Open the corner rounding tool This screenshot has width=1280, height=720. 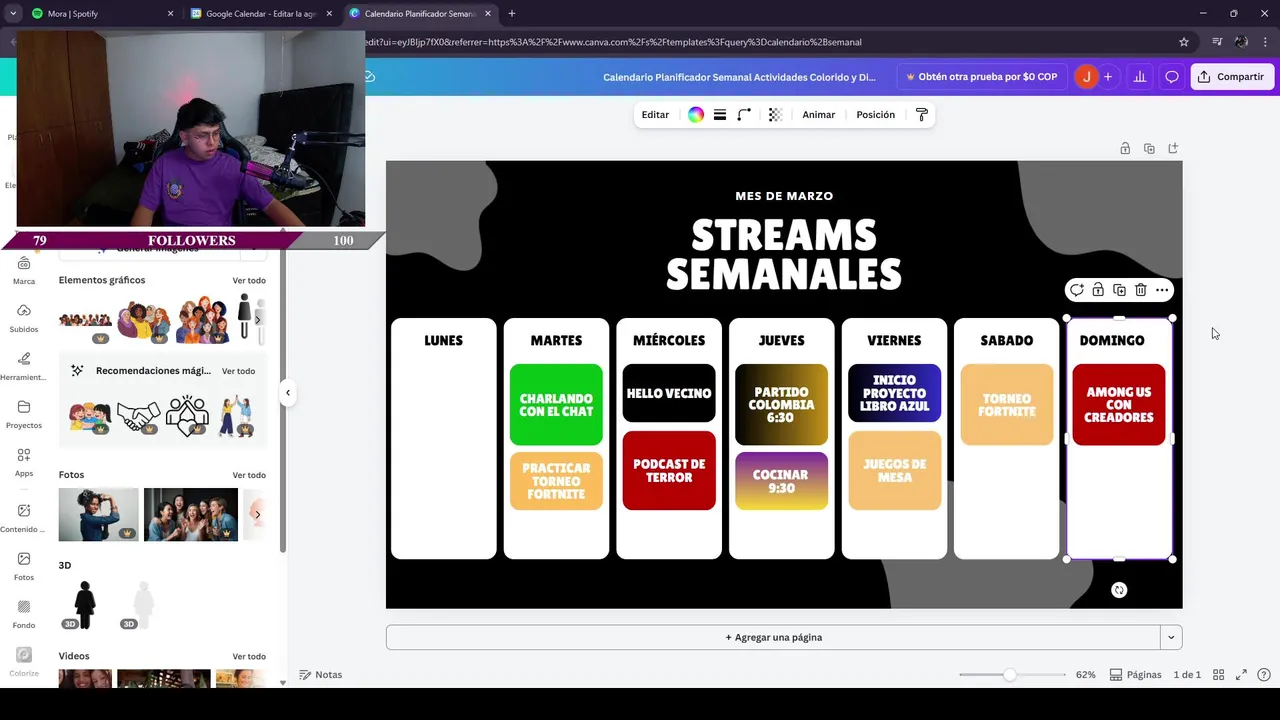click(x=744, y=115)
